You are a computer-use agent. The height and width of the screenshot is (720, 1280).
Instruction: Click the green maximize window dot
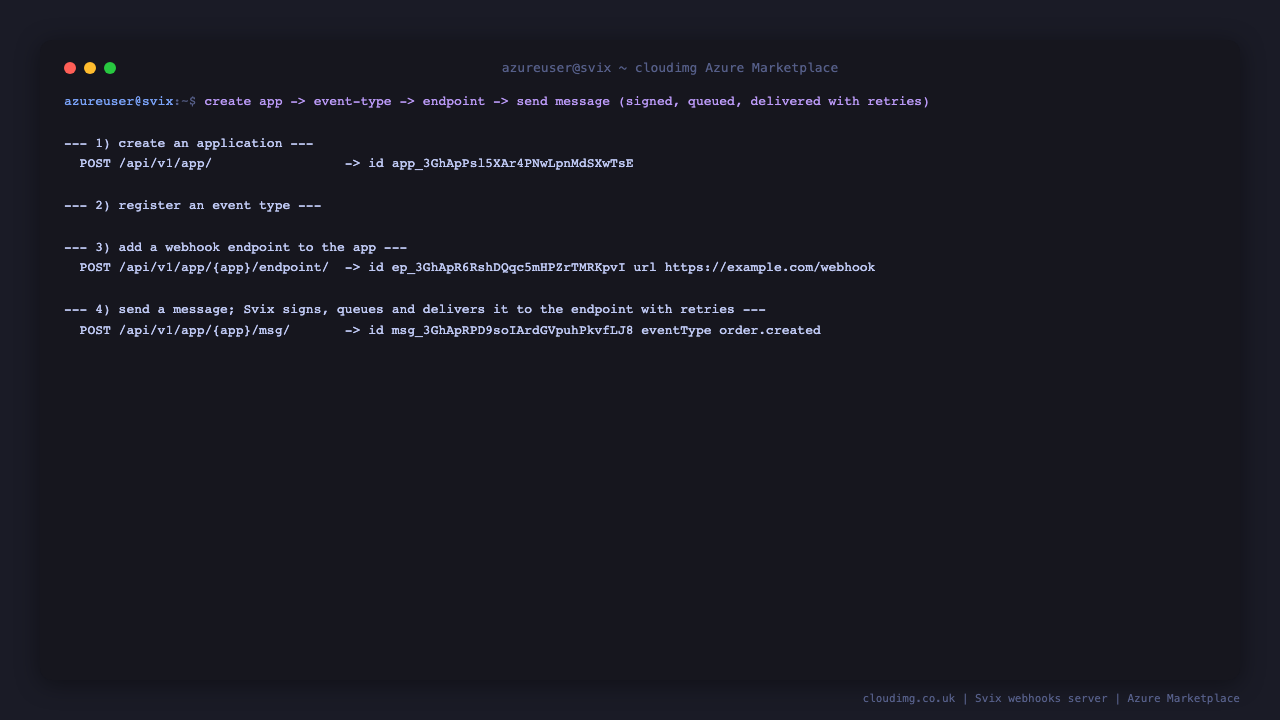coord(110,68)
